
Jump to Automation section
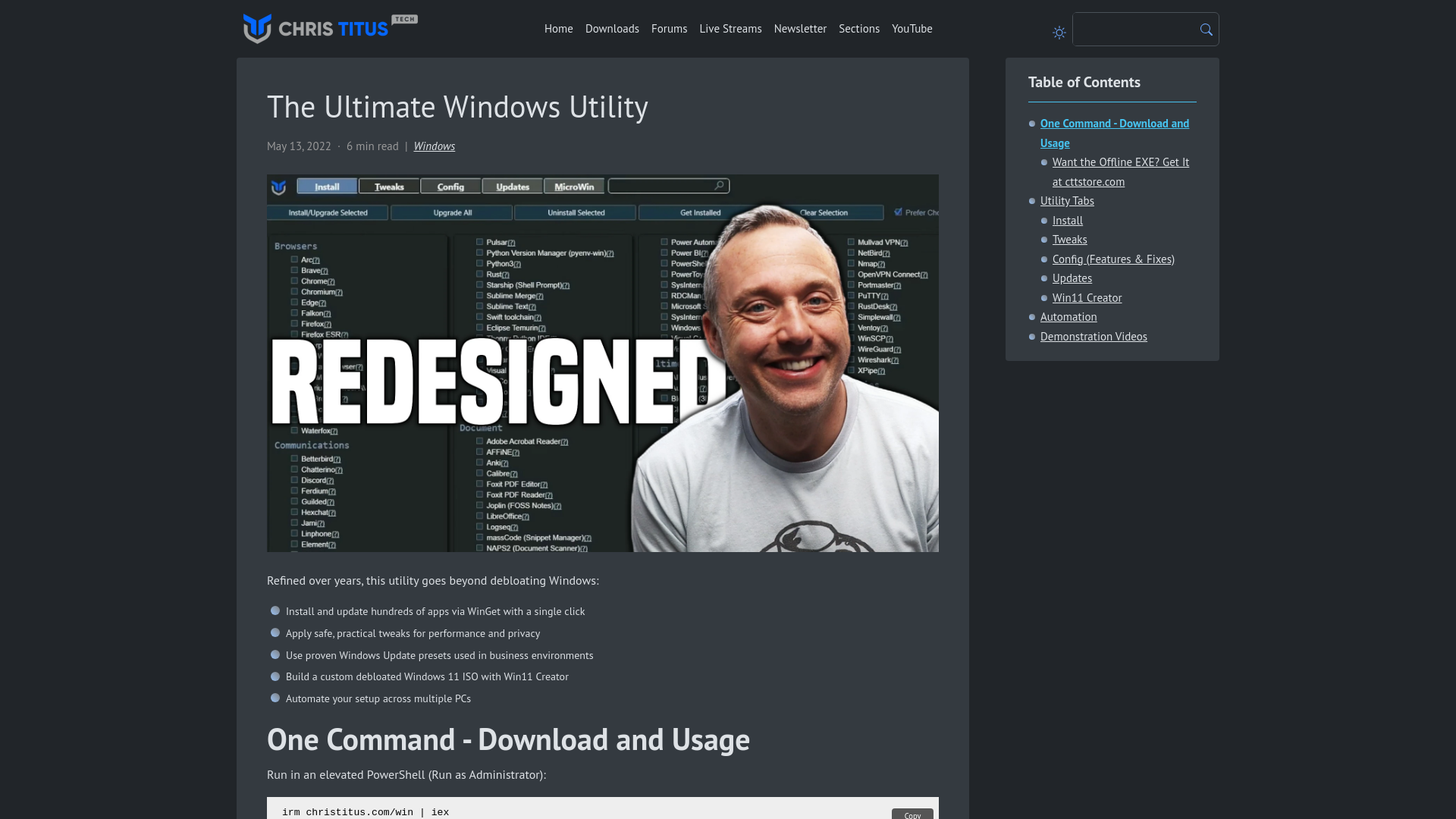[1068, 317]
